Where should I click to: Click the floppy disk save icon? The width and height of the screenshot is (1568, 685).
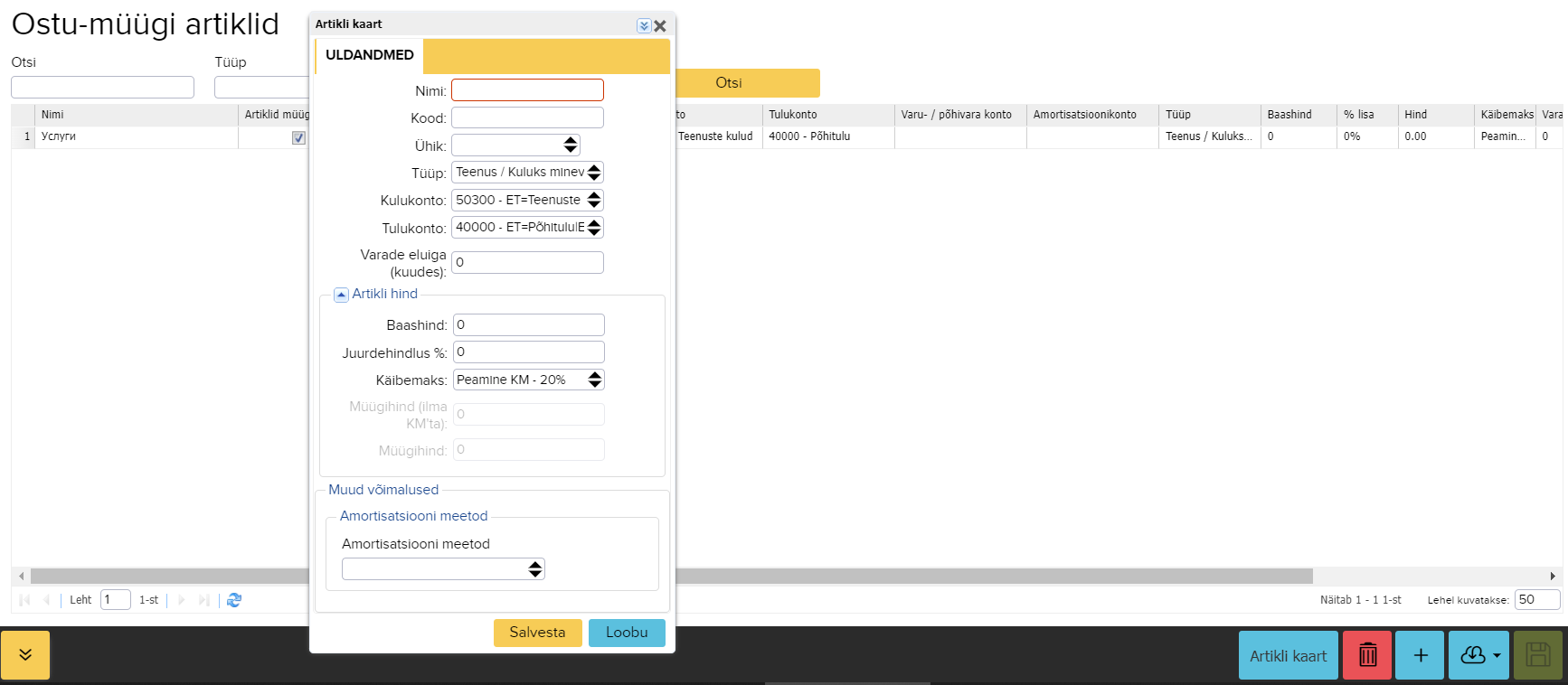click(1538, 655)
